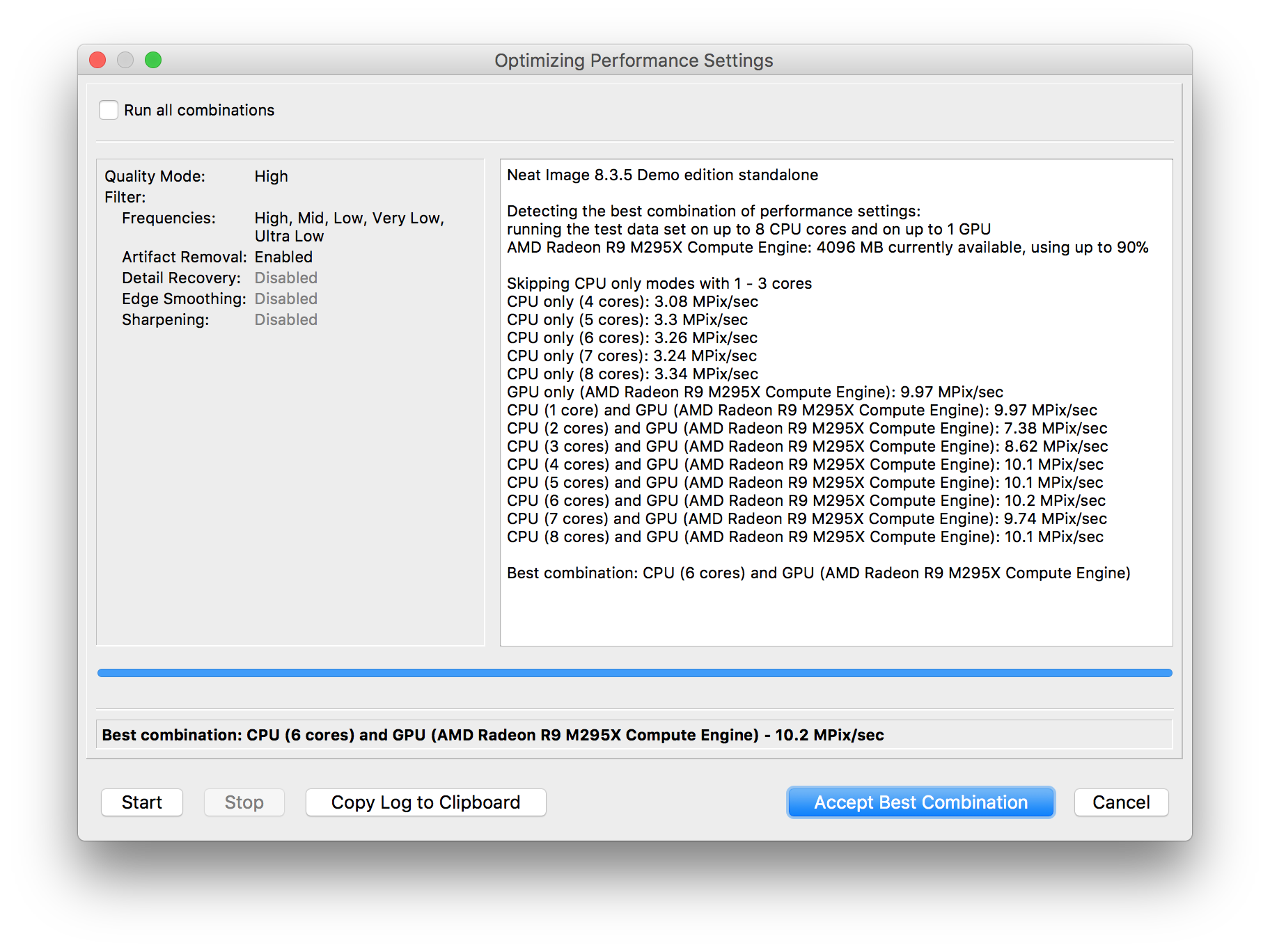Click the 'CPU (8 cores) and GPU' log line
The width and height of the screenshot is (1270, 952).
(805, 537)
